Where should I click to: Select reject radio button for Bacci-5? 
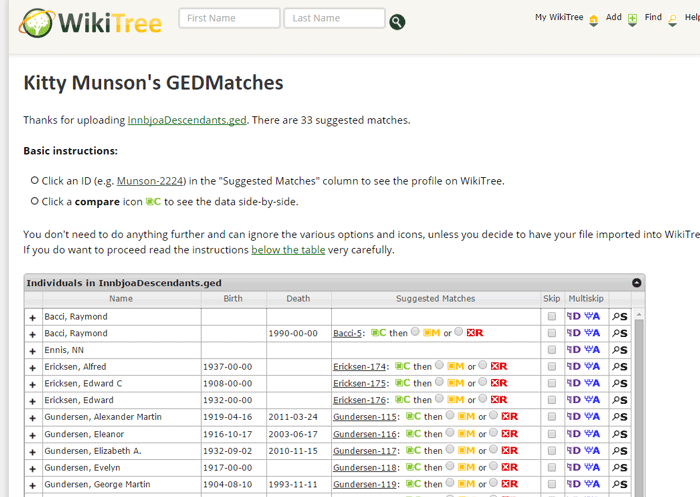(458, 332)
